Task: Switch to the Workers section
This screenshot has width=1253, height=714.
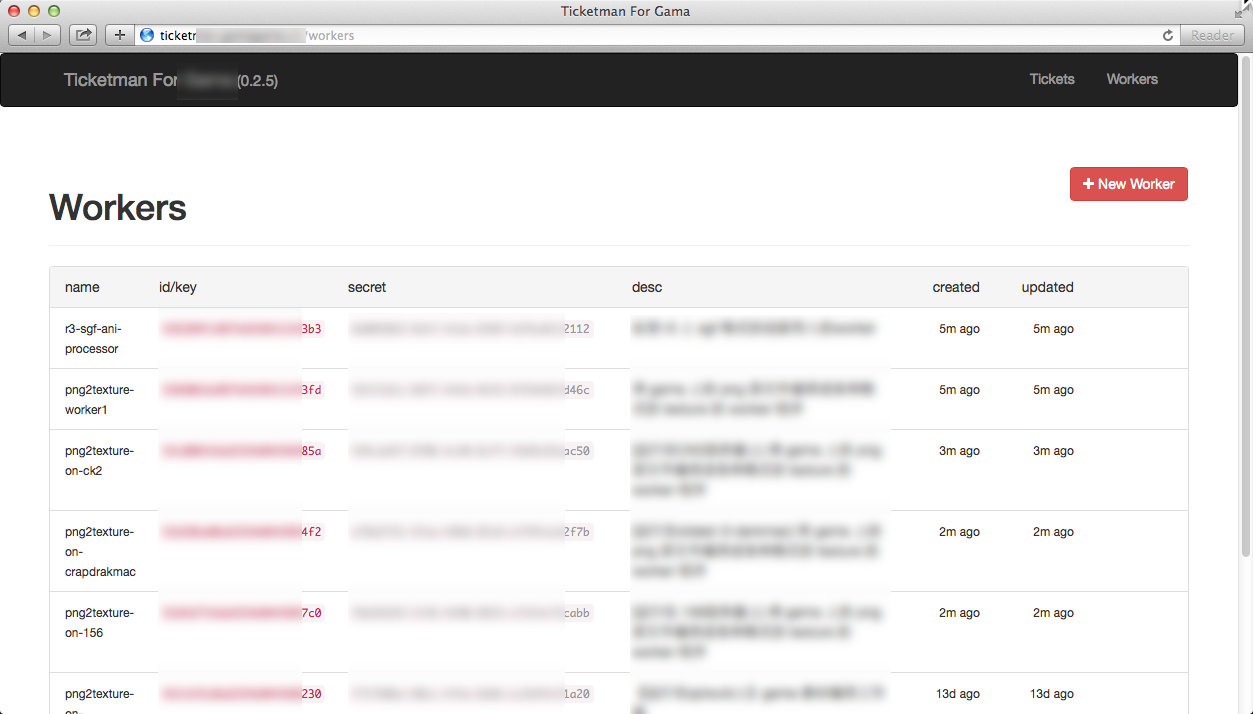Action: (x=1132, y=79)
